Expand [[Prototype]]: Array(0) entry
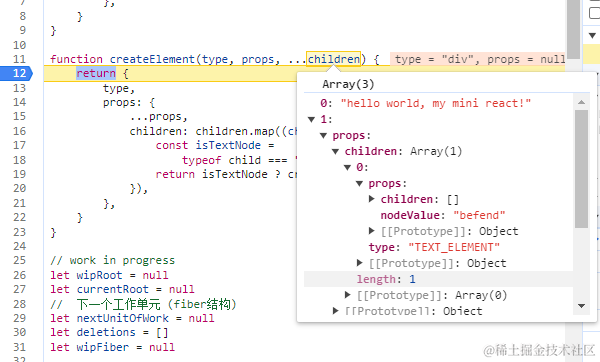The image size is (600, 362). 347,295
